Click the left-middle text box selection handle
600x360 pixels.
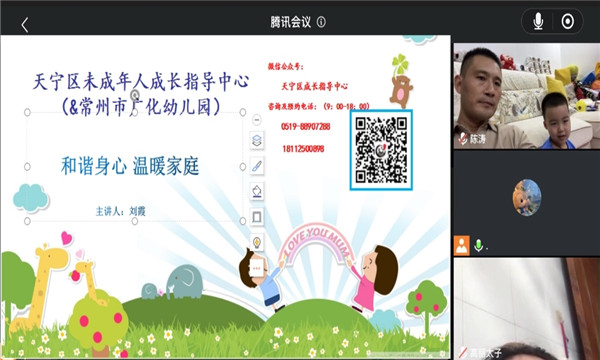[x=27, y=167]
